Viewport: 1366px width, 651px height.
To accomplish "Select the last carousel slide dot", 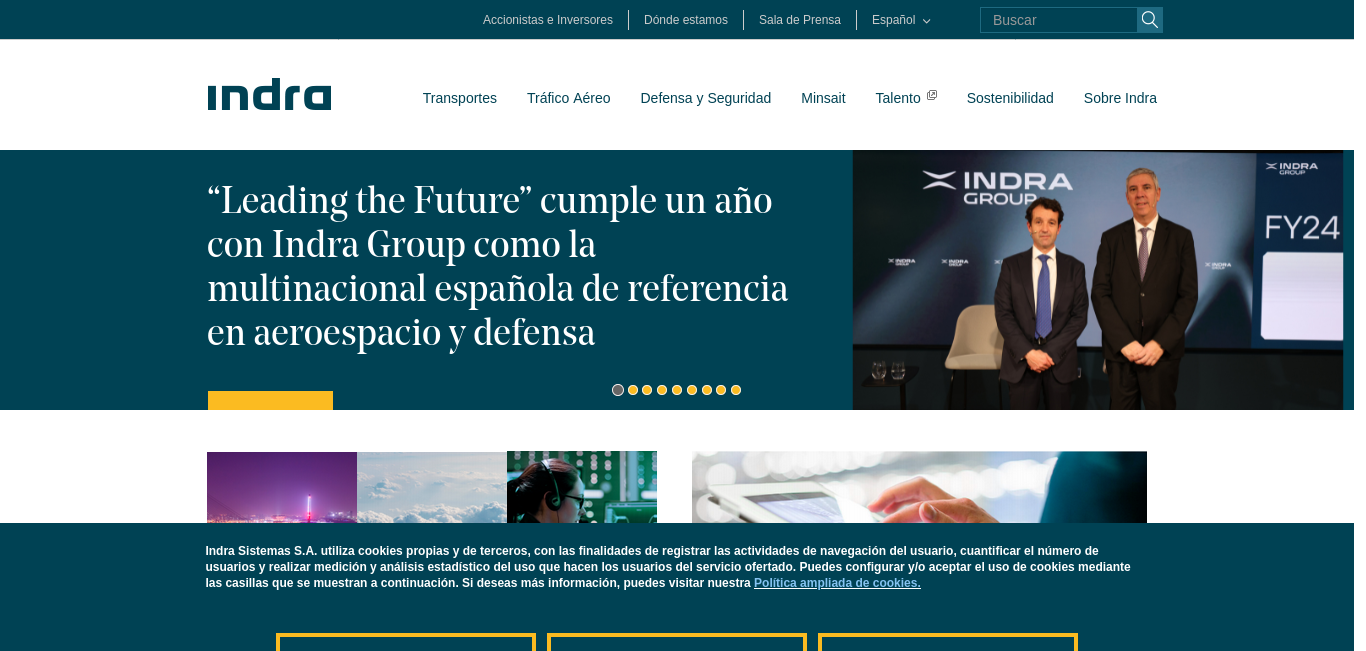I will (736, 390).
